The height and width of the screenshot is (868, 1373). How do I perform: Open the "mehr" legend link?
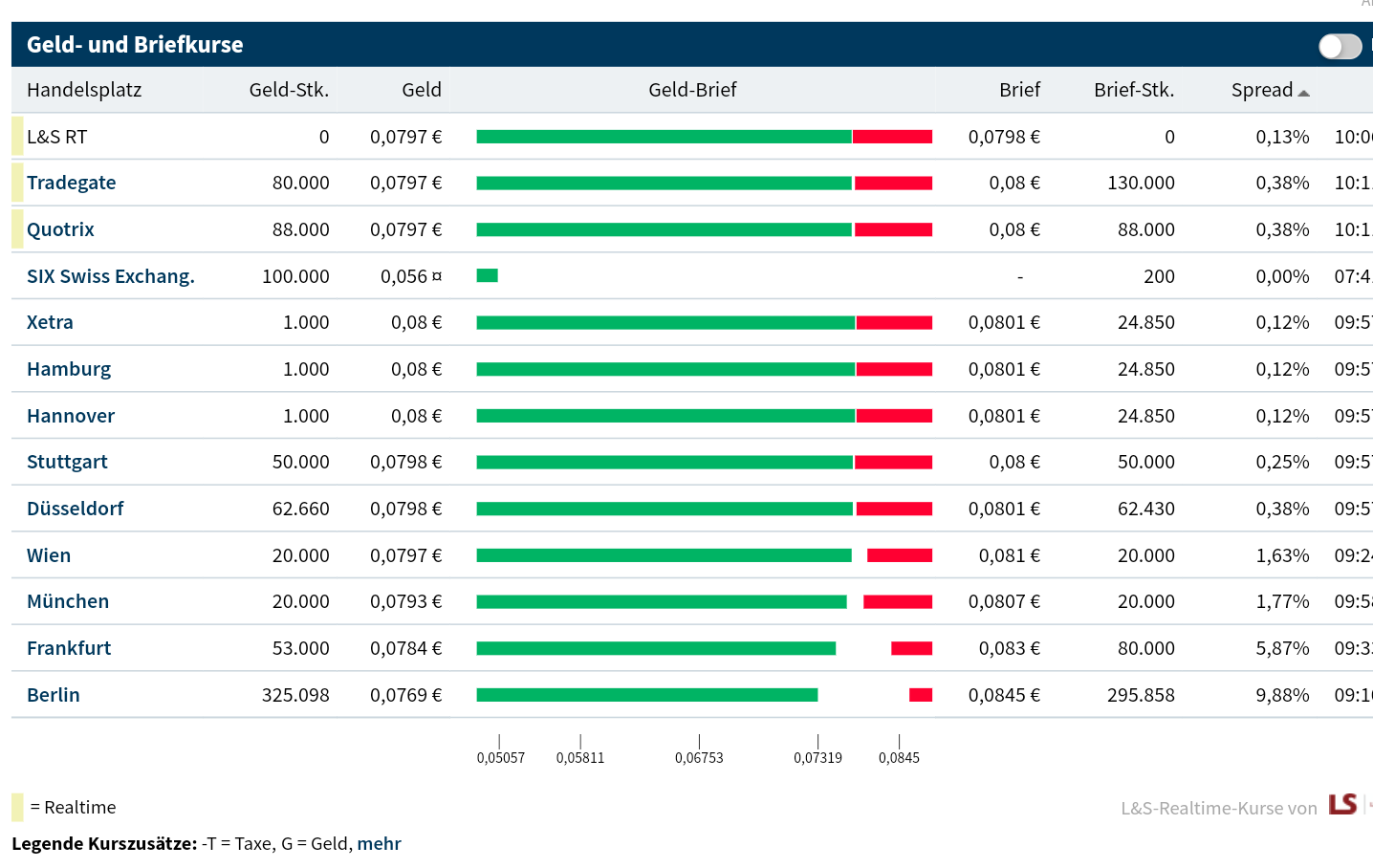[379, 843]
